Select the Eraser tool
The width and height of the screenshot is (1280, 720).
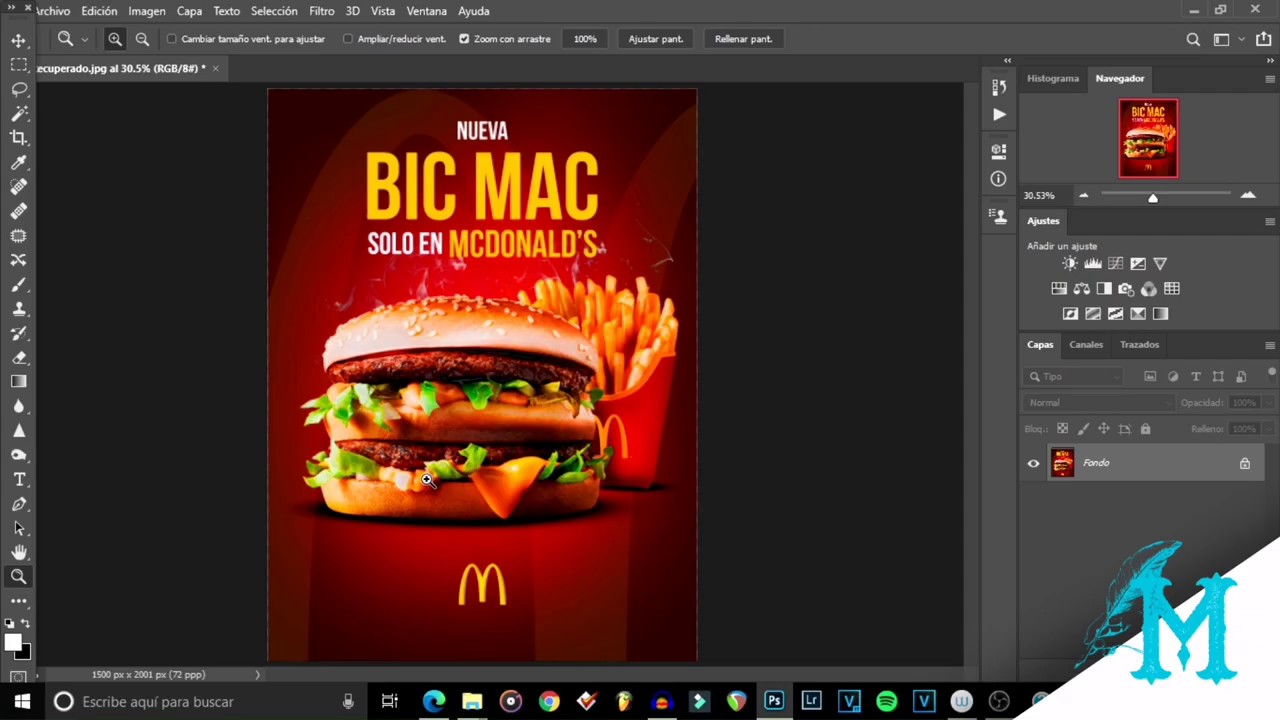tap(19, 357)
